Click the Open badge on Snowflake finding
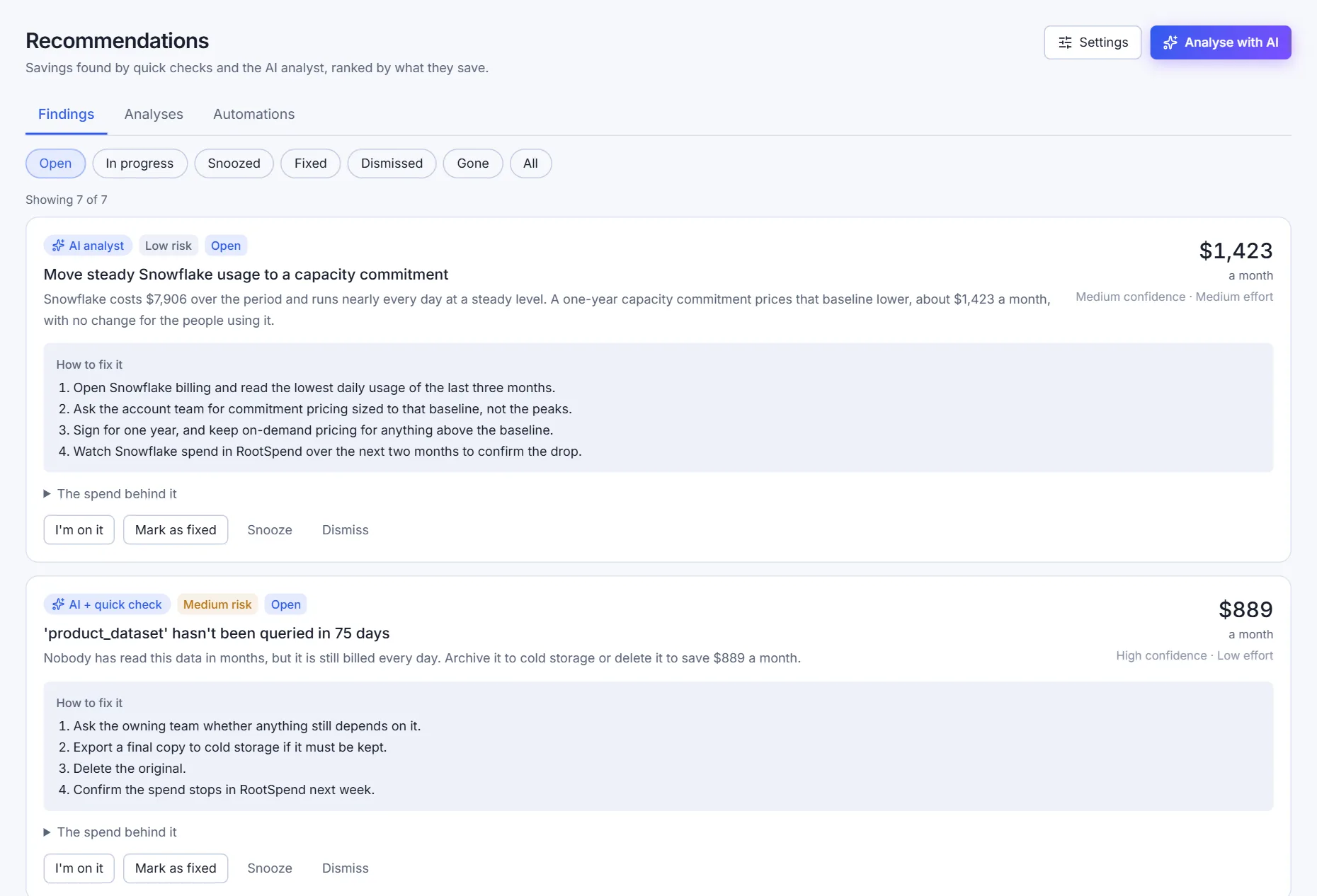 [x=226, y=246]
